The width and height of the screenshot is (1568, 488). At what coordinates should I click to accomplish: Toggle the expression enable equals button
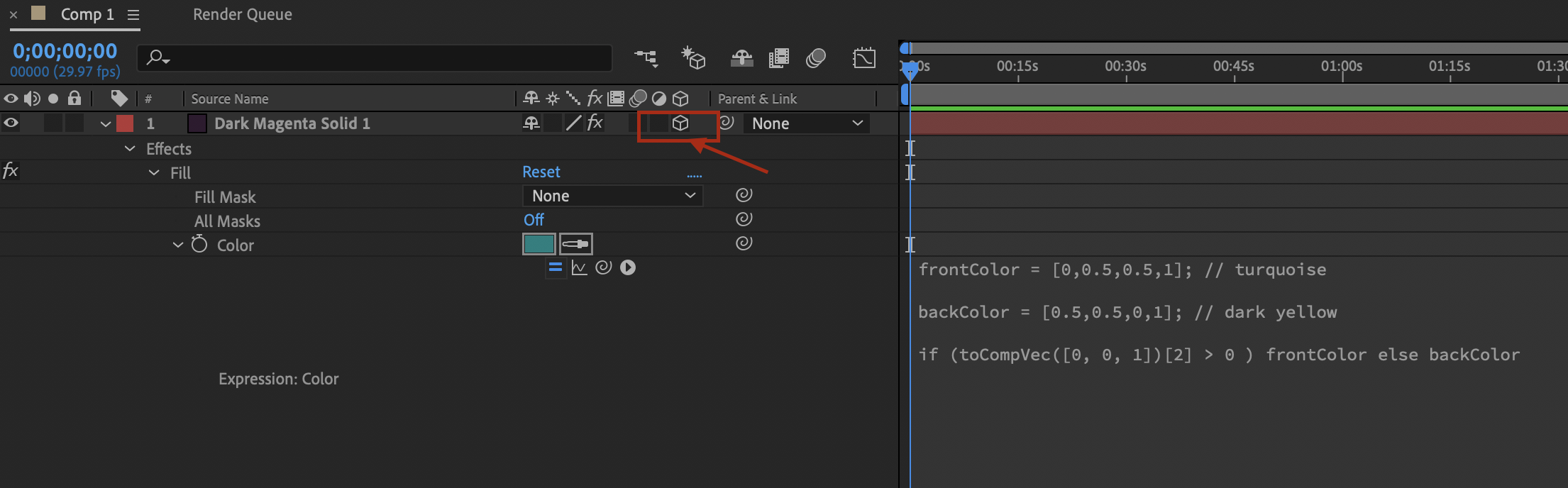[x=556, y=267]
